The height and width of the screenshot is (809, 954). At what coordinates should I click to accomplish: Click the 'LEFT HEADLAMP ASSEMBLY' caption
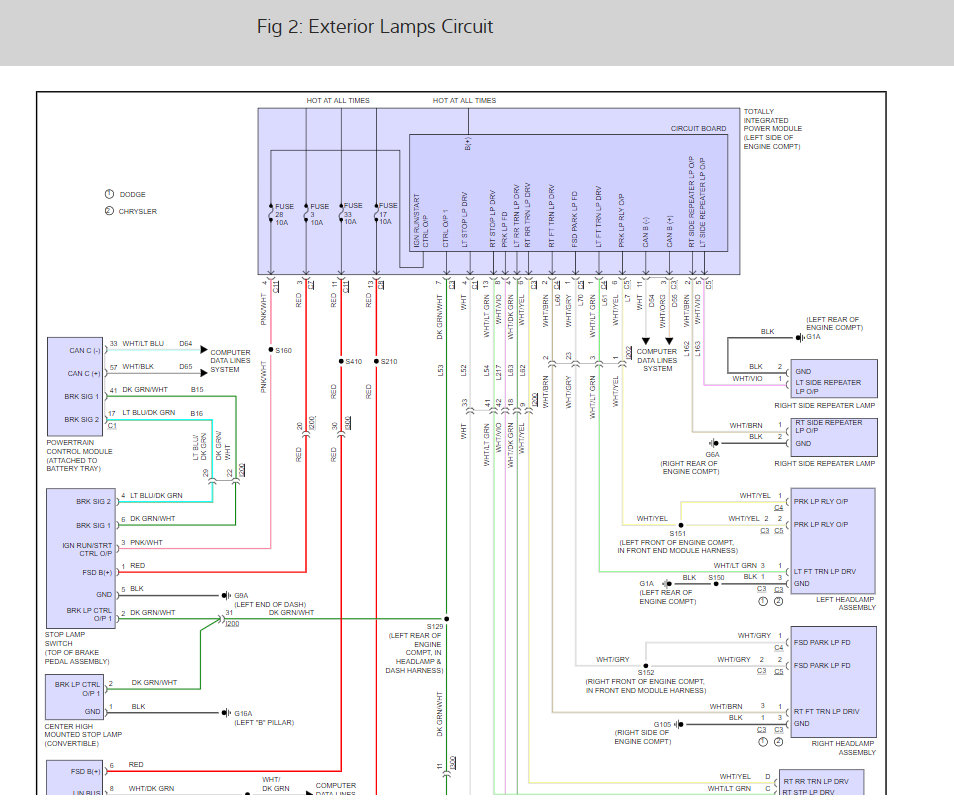point(846,603)
